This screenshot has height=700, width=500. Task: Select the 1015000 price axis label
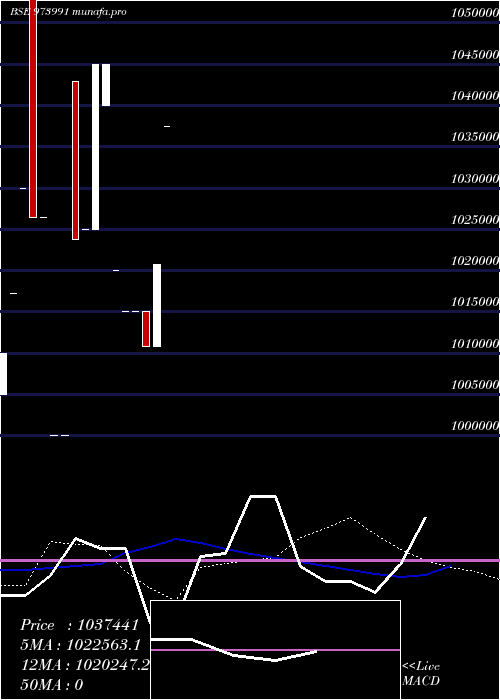(x=475, y=302)
